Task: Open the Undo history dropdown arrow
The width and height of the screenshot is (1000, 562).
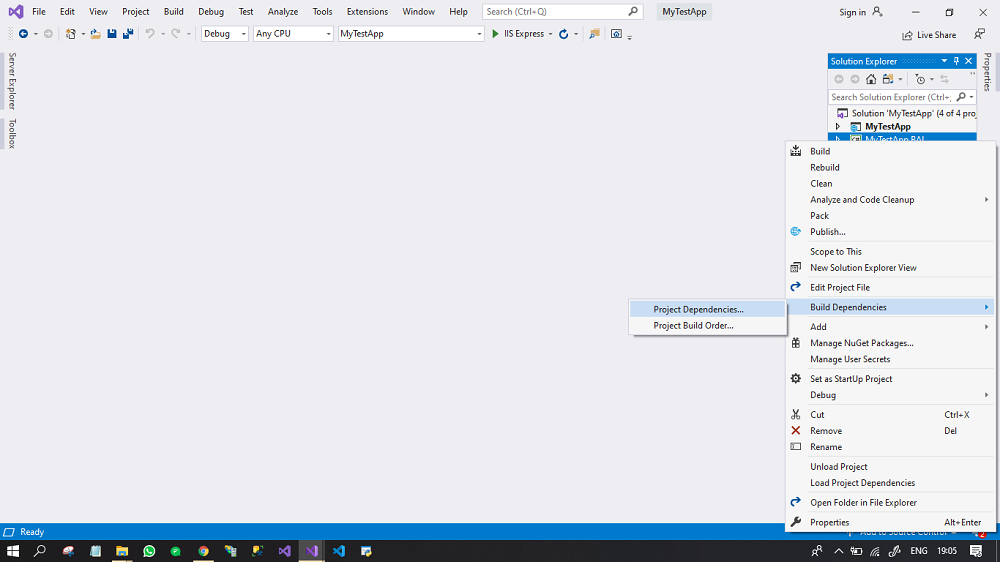Action: tap(163, 34)
